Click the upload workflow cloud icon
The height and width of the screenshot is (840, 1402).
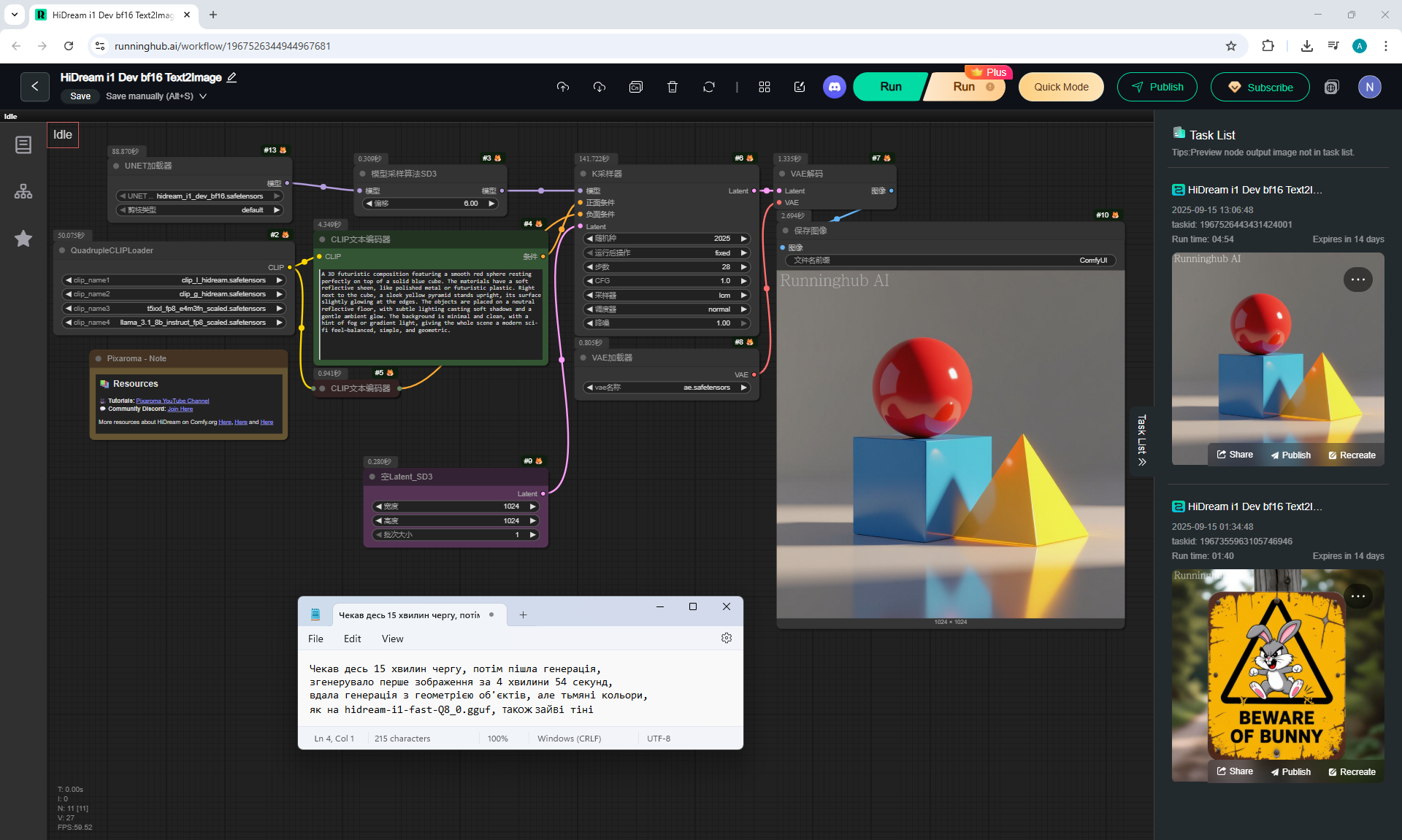[x=562, y=87]
